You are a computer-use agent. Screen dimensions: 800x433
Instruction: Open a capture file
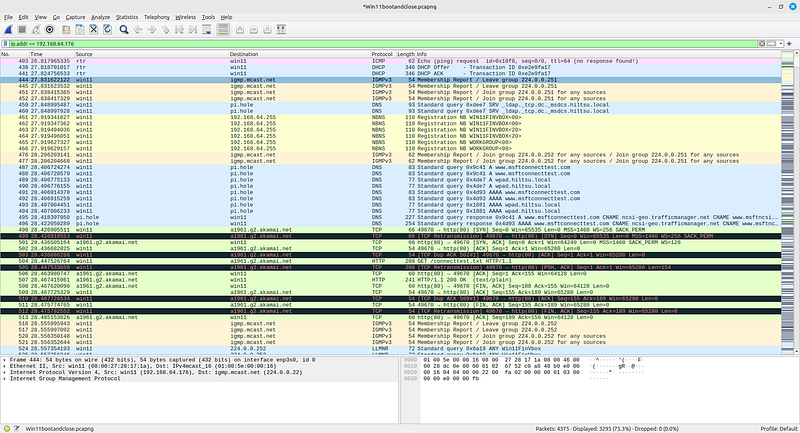point(66,30)
